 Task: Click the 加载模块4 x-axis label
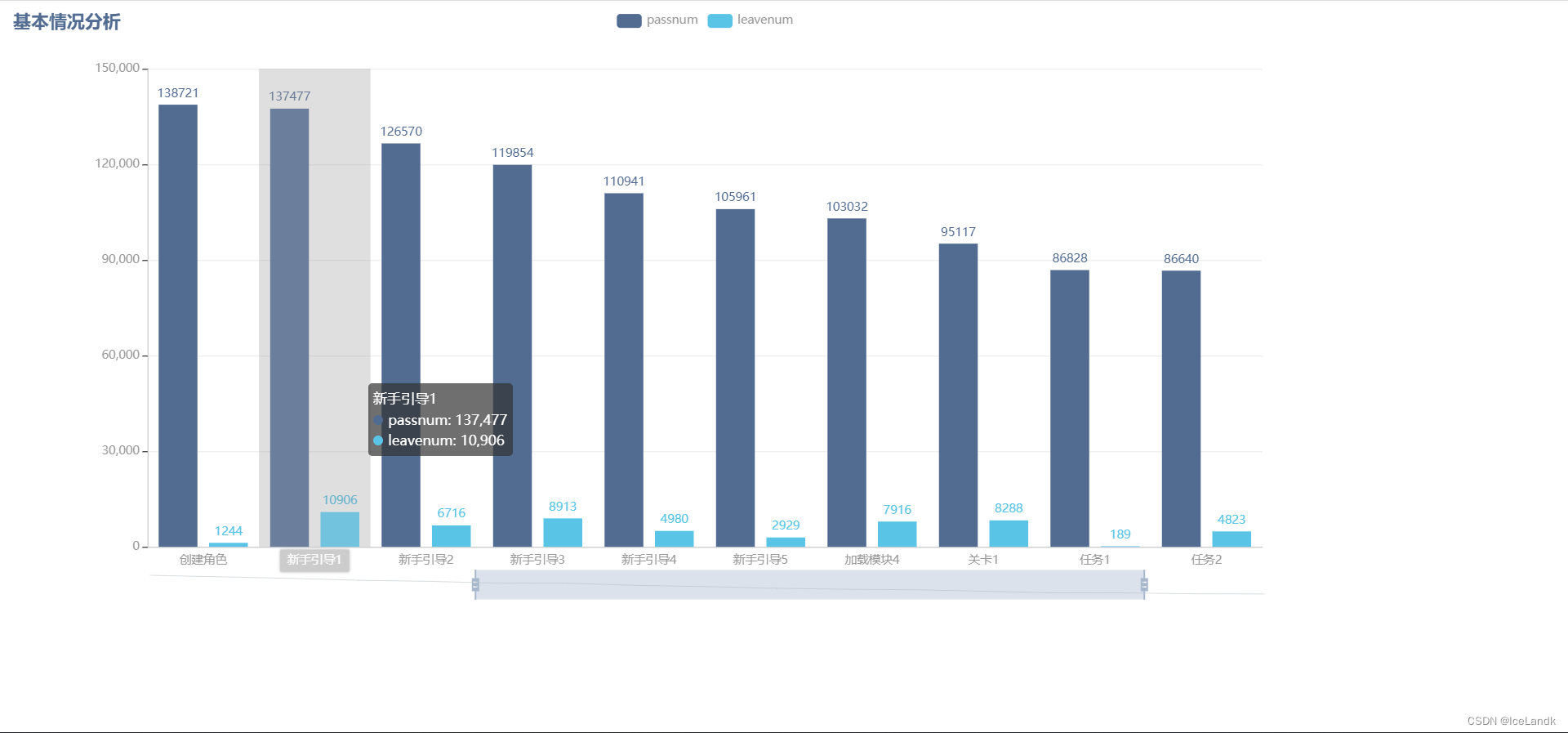coord(872,560)
